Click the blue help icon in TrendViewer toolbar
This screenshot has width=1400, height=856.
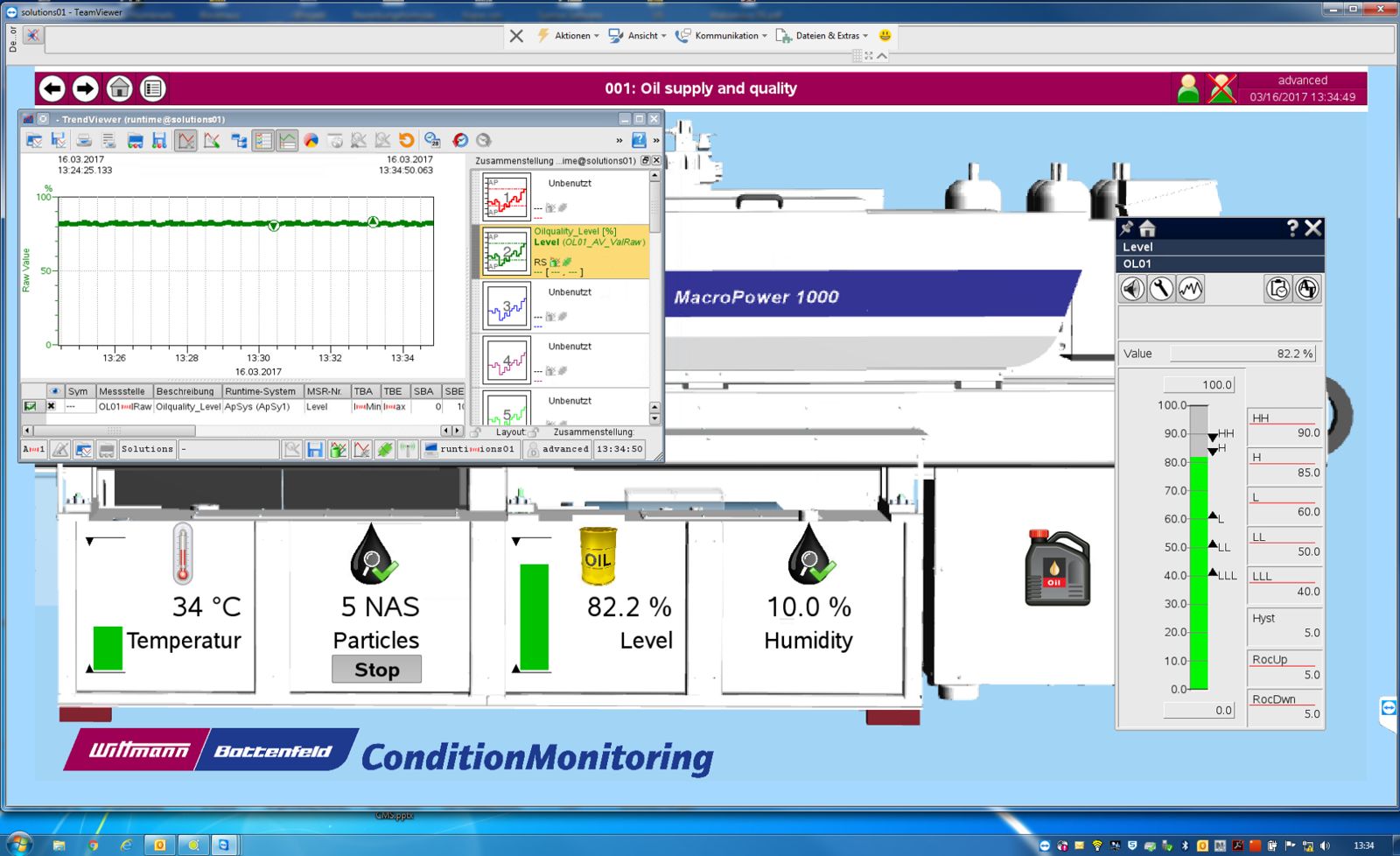click(x=639, y=140)
